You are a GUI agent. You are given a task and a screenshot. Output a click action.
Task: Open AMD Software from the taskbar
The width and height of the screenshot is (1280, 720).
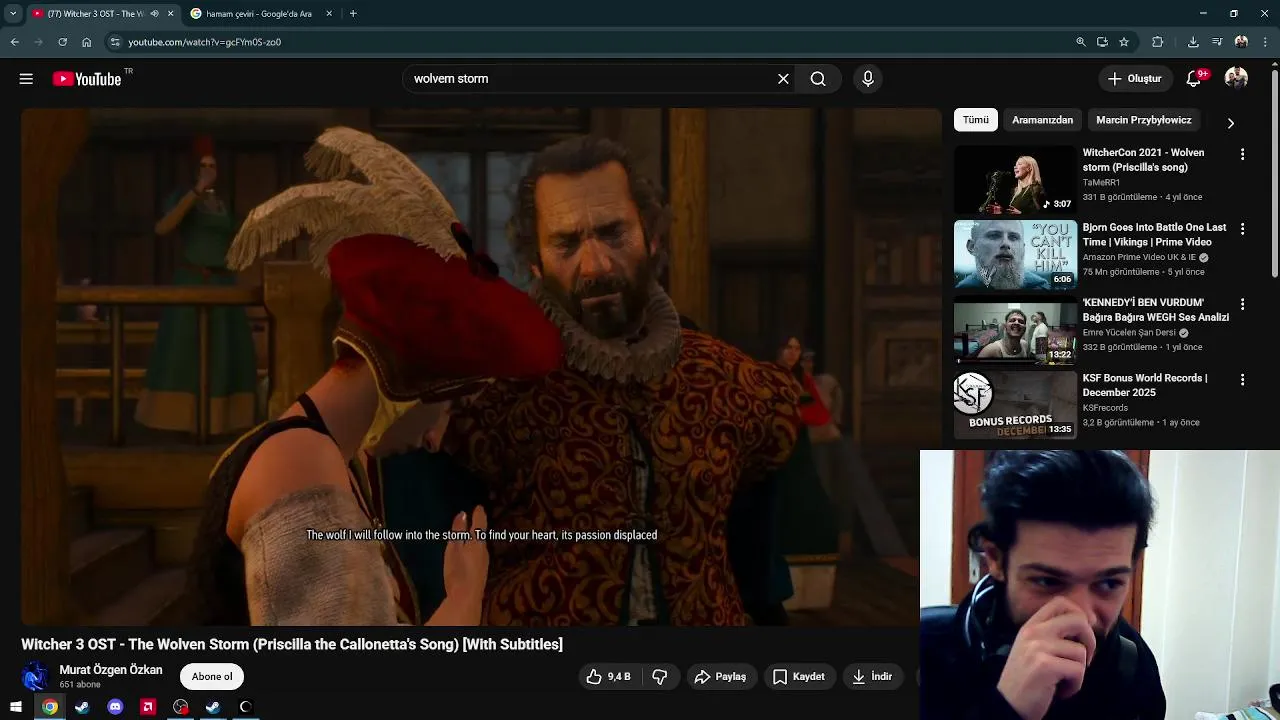tap(148, 707)
